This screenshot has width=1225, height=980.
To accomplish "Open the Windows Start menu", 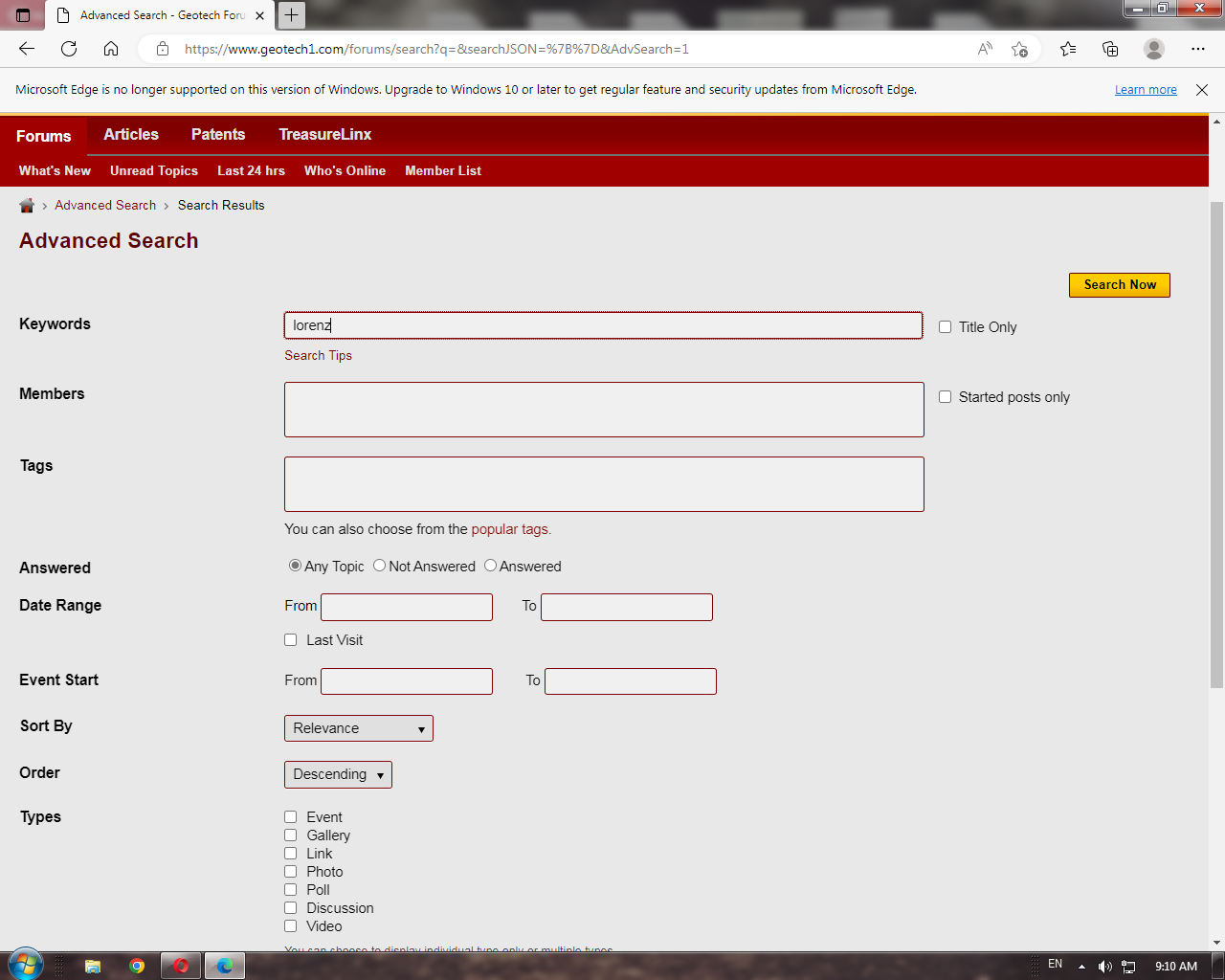I will coord(26,965).
